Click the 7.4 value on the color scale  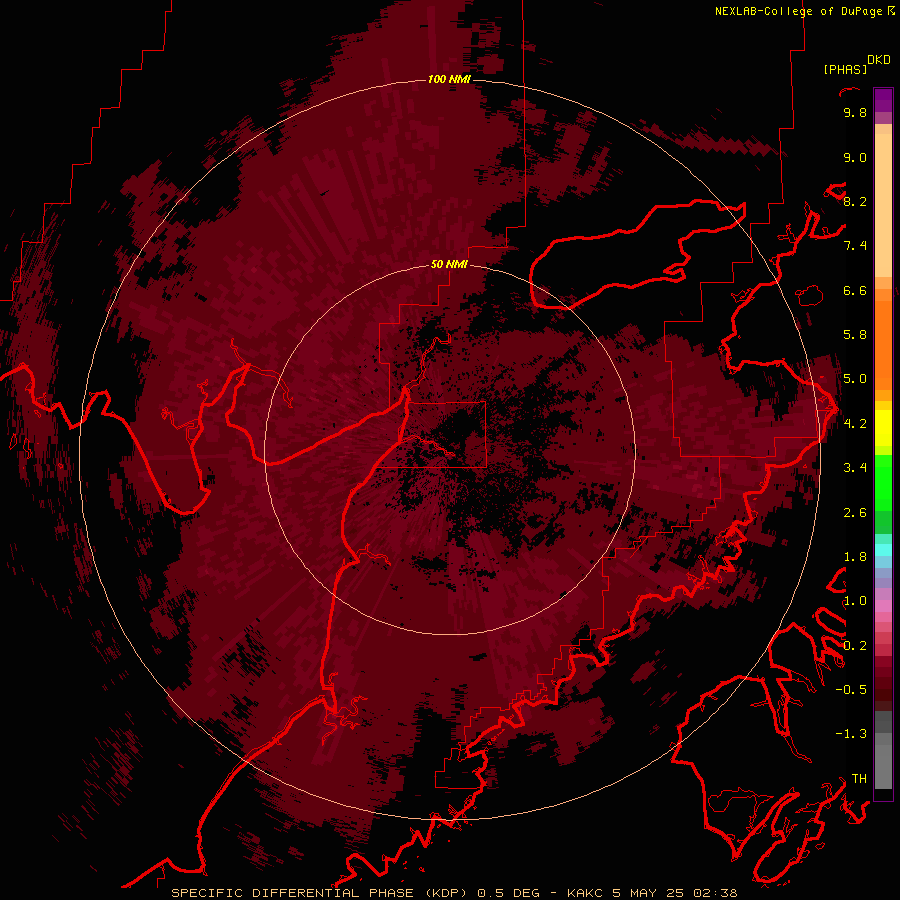(855, 246)
